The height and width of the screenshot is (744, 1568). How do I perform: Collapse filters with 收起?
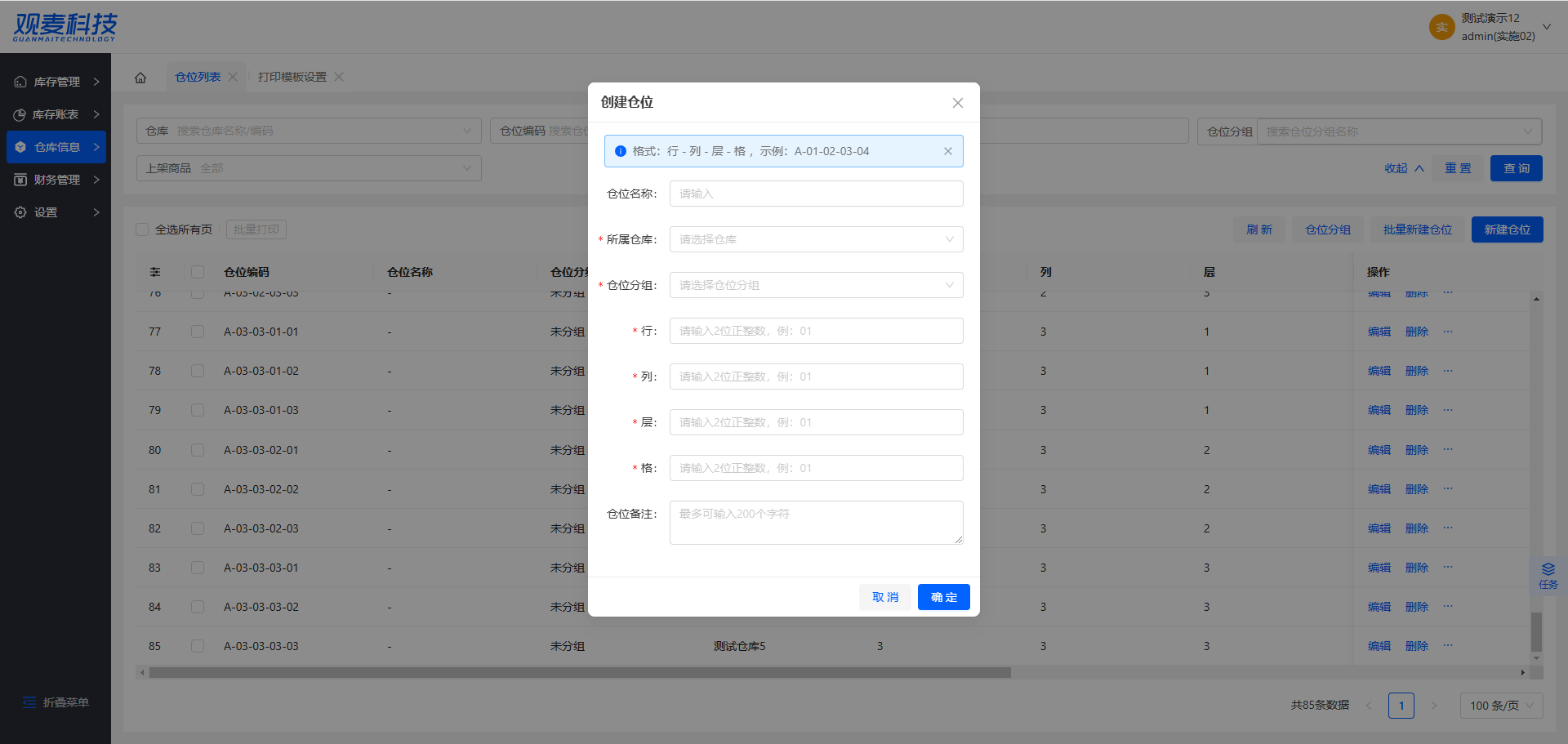point(1404,168)
